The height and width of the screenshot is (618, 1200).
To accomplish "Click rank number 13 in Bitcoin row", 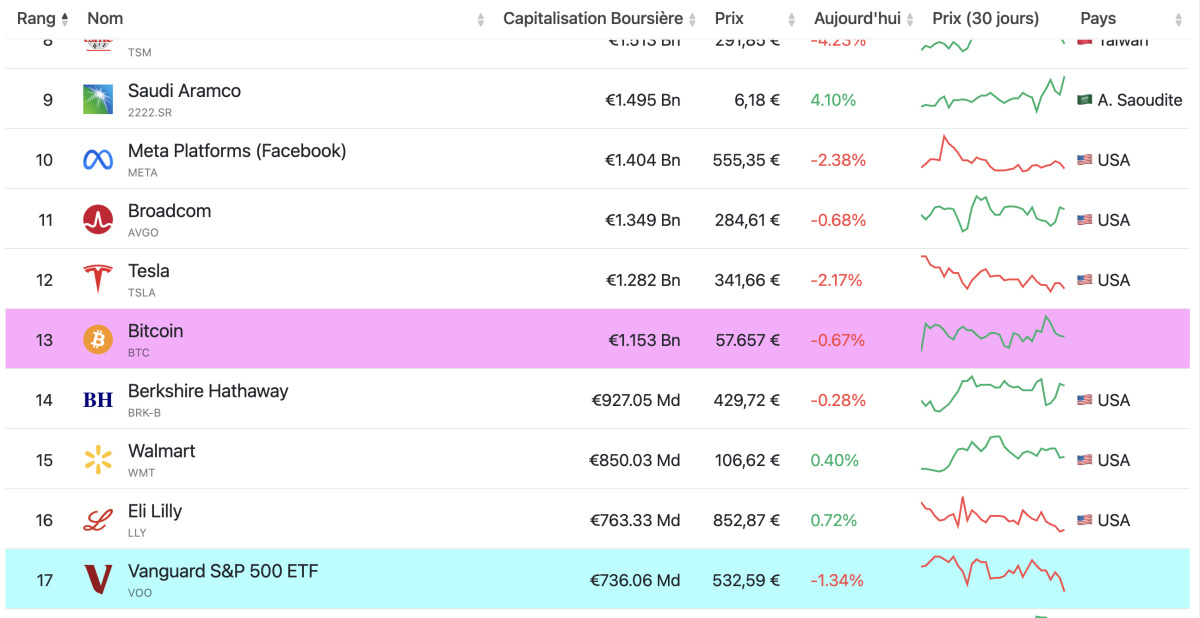I will [x=44, y=340].
